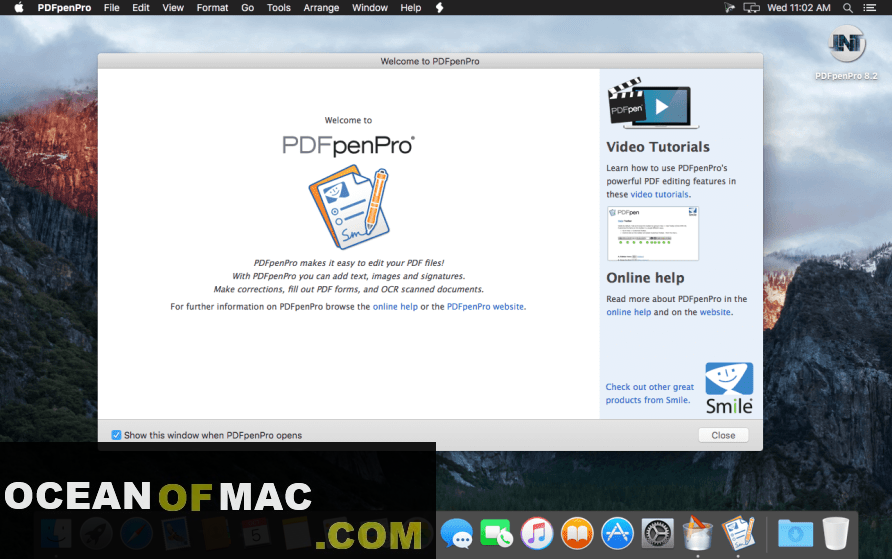Open the PDFpenPro application menu
Image resolution: width=892 pixels, height=559 pixels.
tap(64, 7)
